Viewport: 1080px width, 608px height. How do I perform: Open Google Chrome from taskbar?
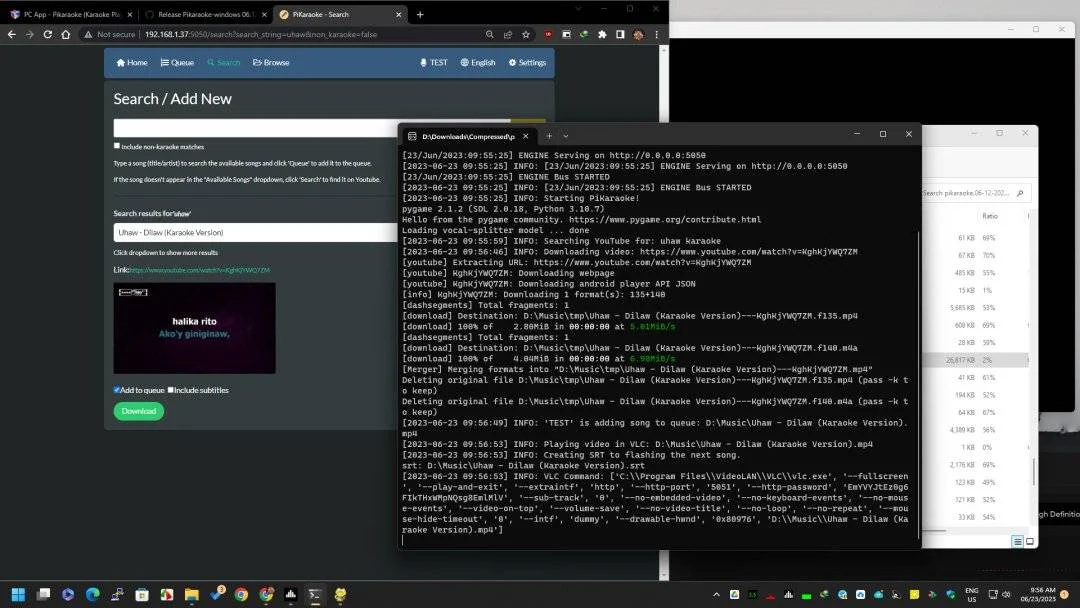(x=241, y=594)
